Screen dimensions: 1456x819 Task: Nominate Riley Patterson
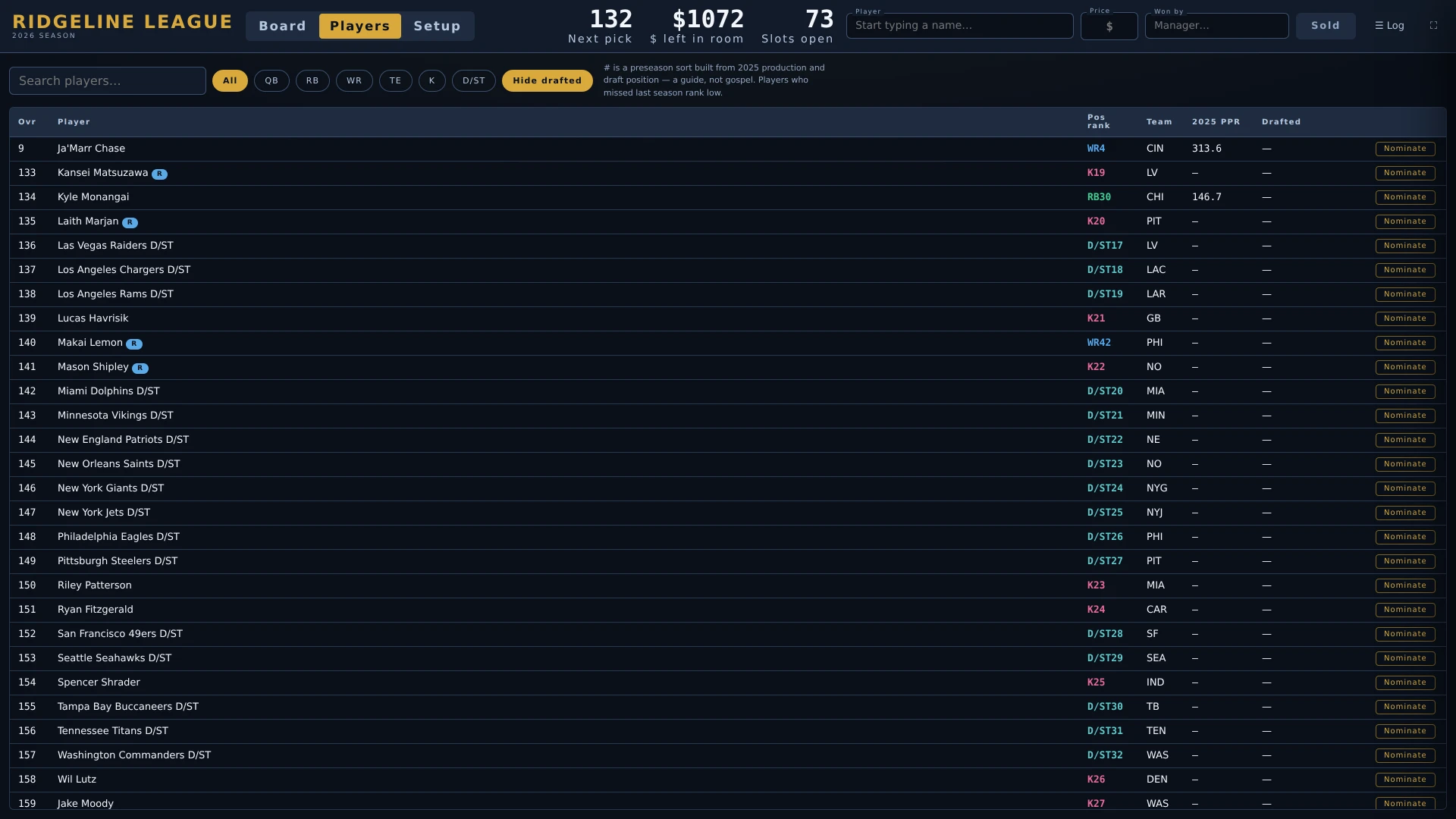(x=1404, y=585)
